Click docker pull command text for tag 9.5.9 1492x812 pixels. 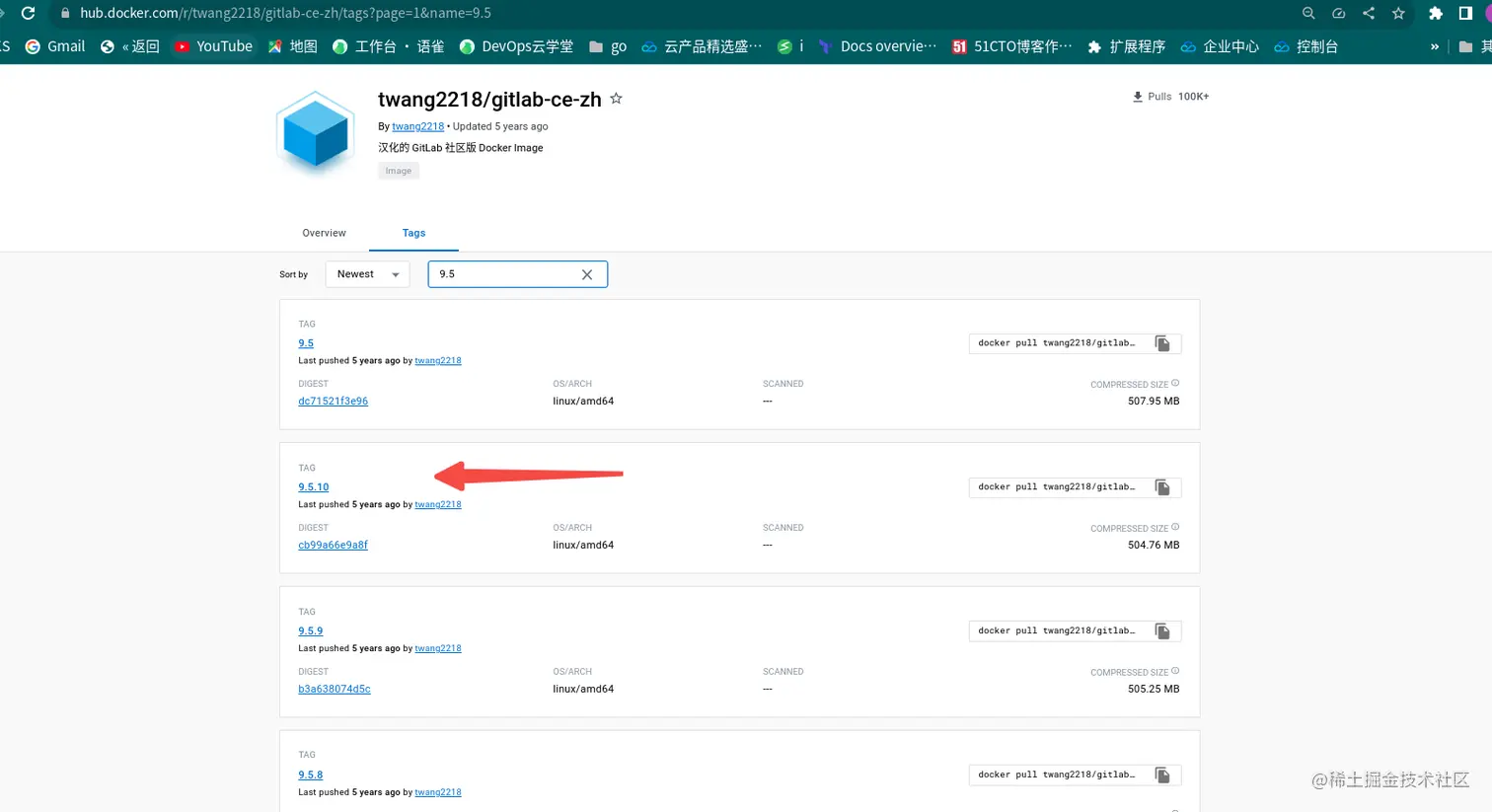(x=1056, y=631)
